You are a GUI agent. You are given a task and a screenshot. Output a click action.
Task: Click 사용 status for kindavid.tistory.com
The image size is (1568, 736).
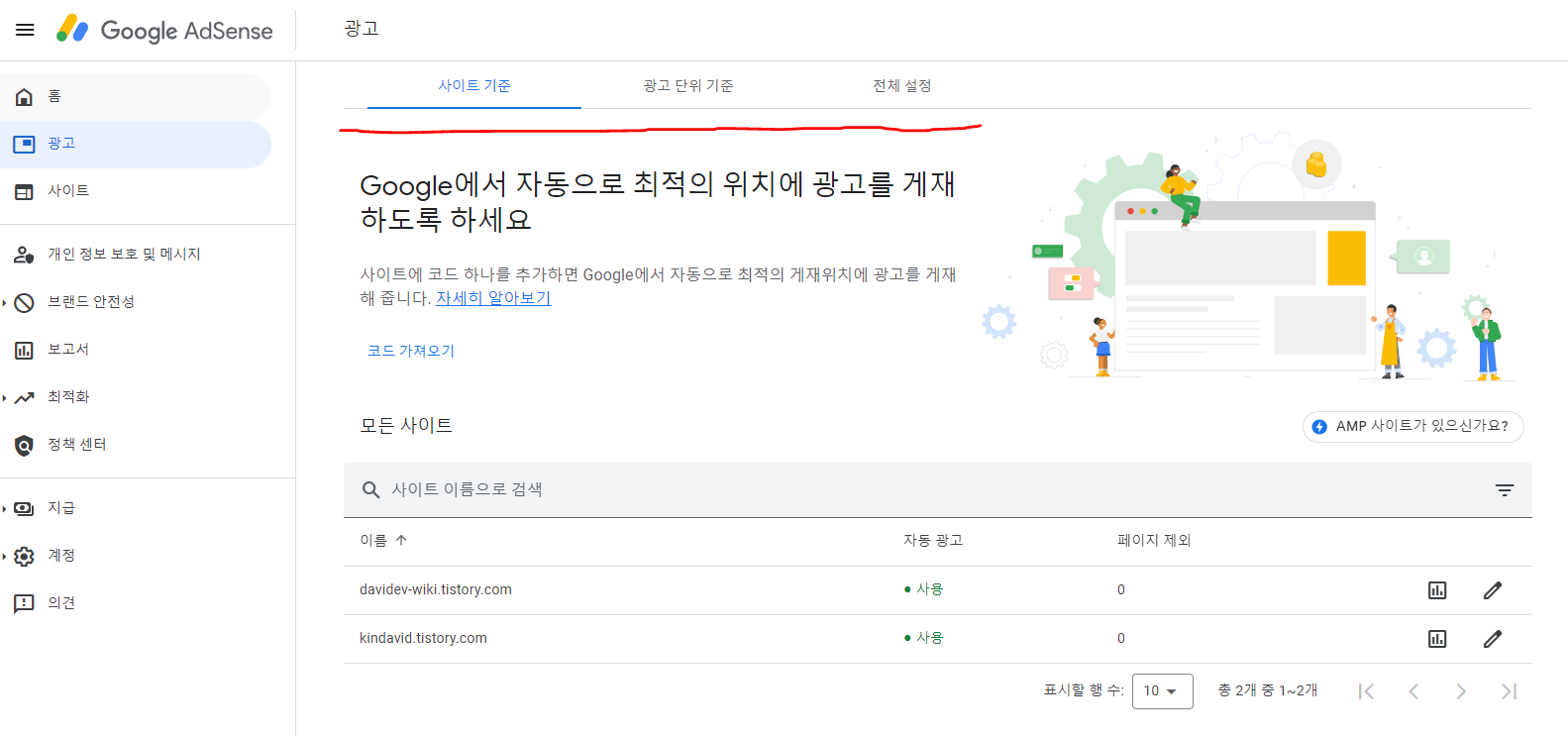coord(923,637)
